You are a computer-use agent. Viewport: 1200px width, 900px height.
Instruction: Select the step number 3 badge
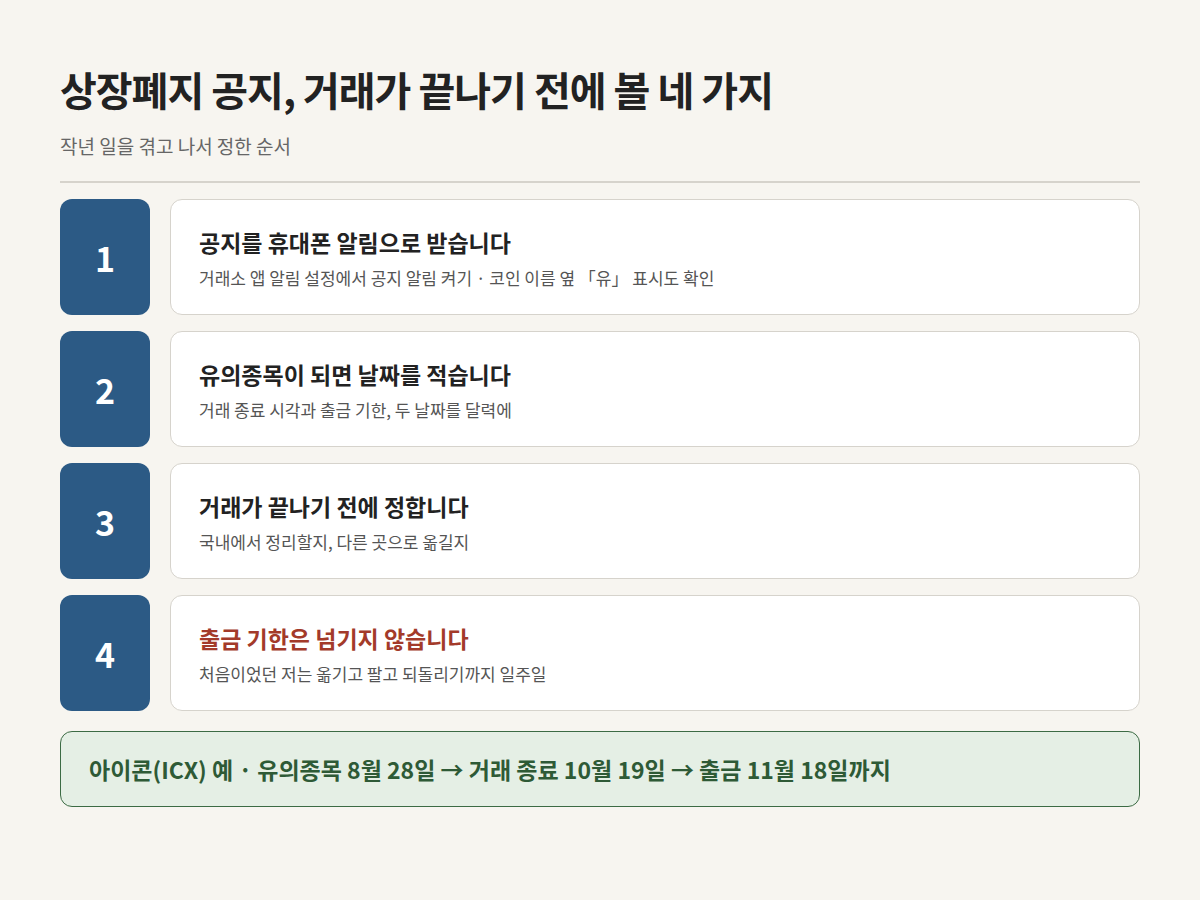click(x=105, y=521)
